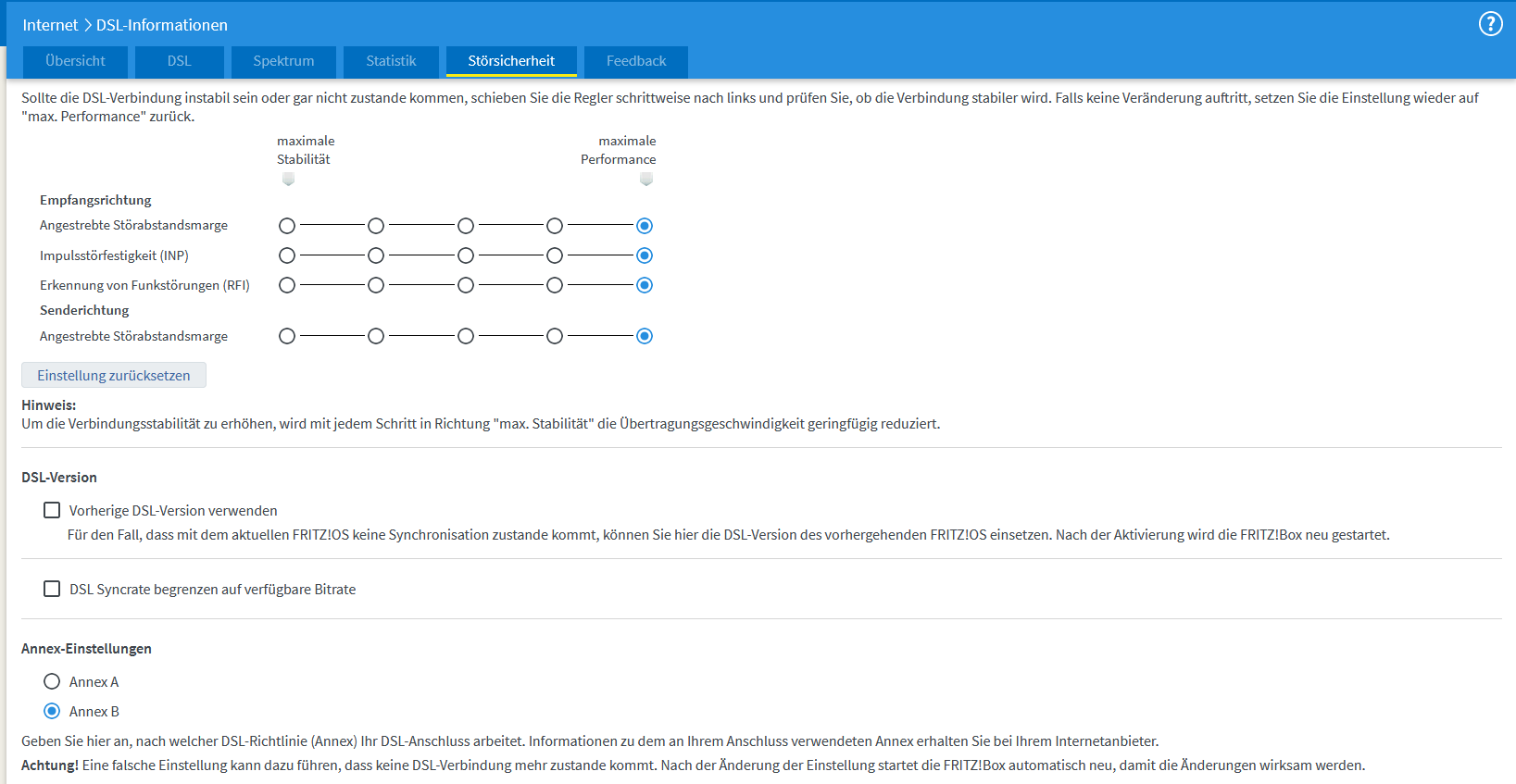Click the DSL-Version section heading
Screen dimensions: 1516x784
59,477
